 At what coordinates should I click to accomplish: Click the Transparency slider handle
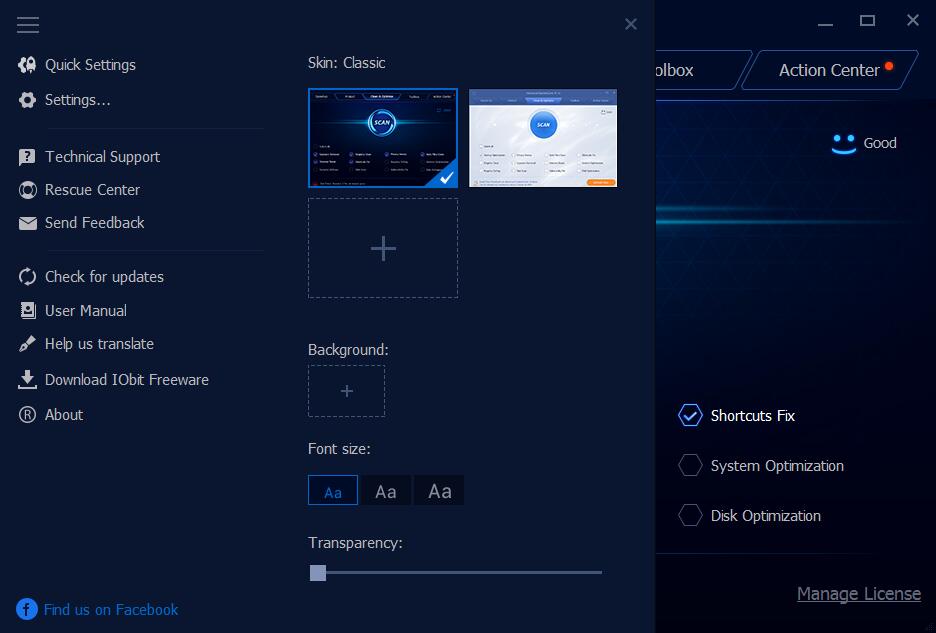point(318,573)
